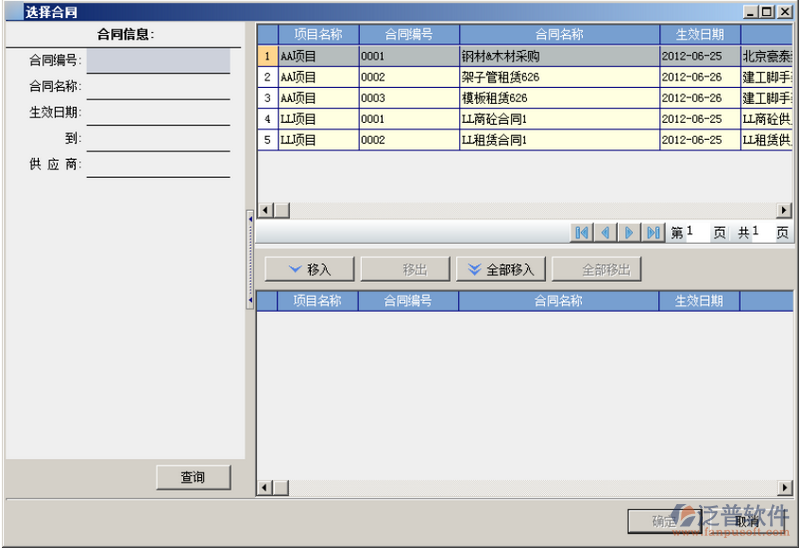This screenshot has width=800, height=548.
Task: Select the 架子管租赁626 contract row
Action: pyautogui.click(x=559, y=77)
